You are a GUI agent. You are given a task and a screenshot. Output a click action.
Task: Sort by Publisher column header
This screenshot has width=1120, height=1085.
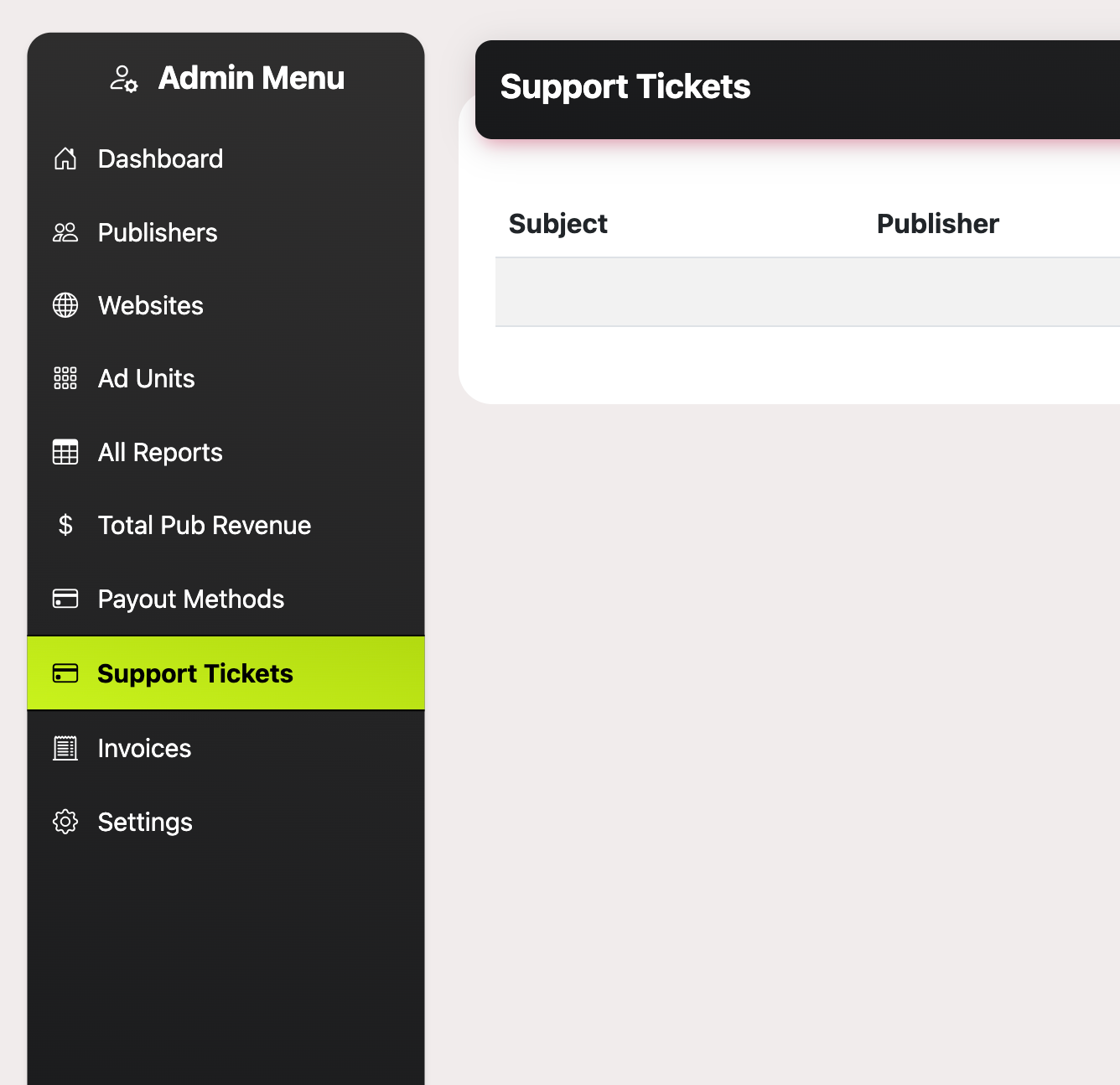tap(938, 224)
